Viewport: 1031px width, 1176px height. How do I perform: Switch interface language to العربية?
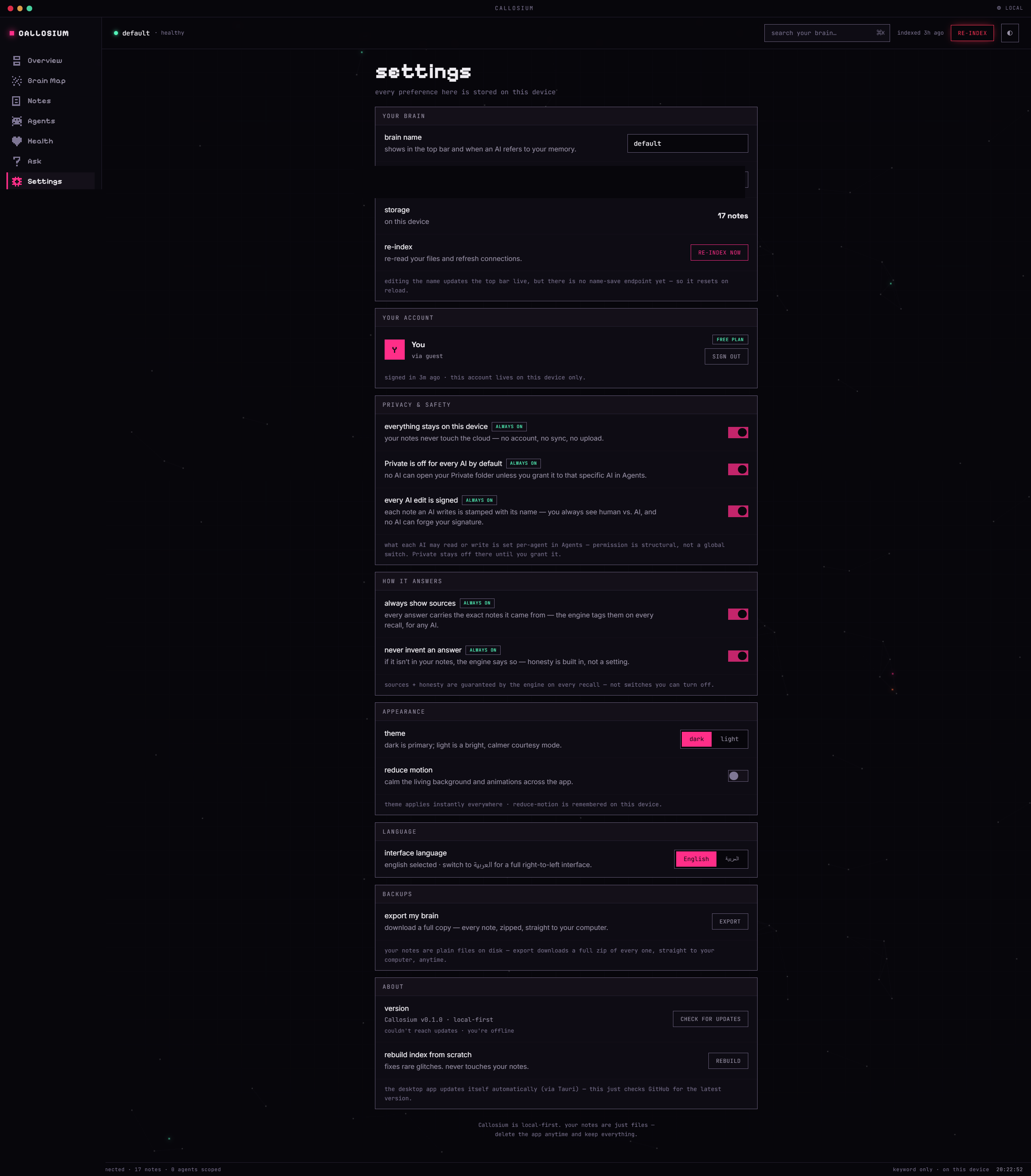pos(732,859)
